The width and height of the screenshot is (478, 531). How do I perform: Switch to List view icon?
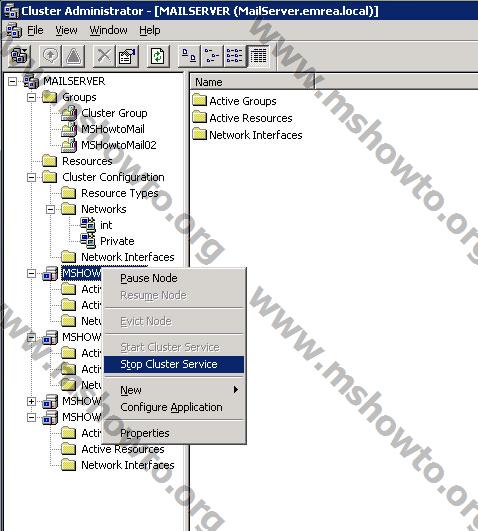click(x=234, y=56)
